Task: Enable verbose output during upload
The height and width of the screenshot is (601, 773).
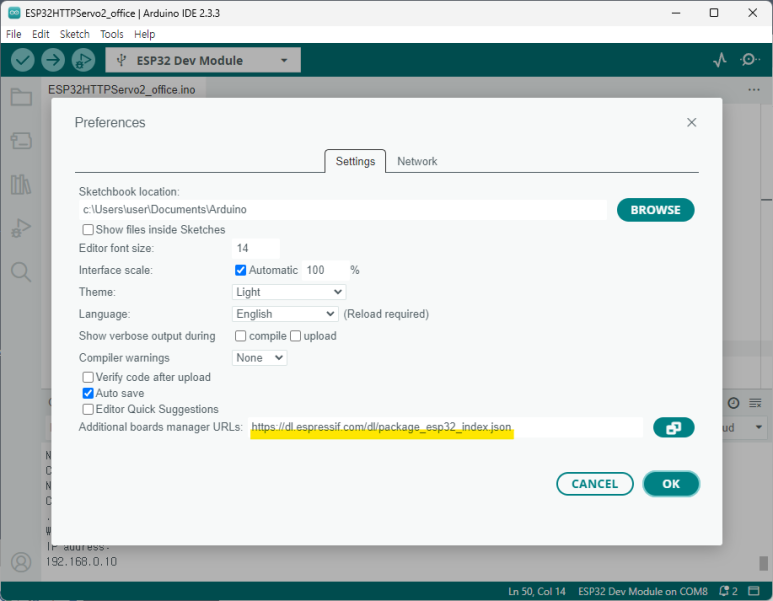Action: 295,336
